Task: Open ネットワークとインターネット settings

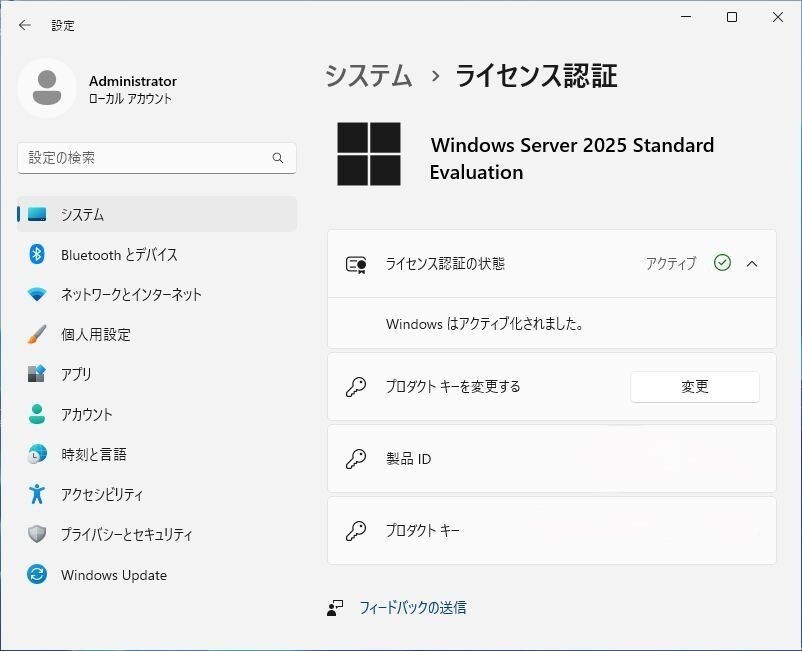Action: point(130,295)
